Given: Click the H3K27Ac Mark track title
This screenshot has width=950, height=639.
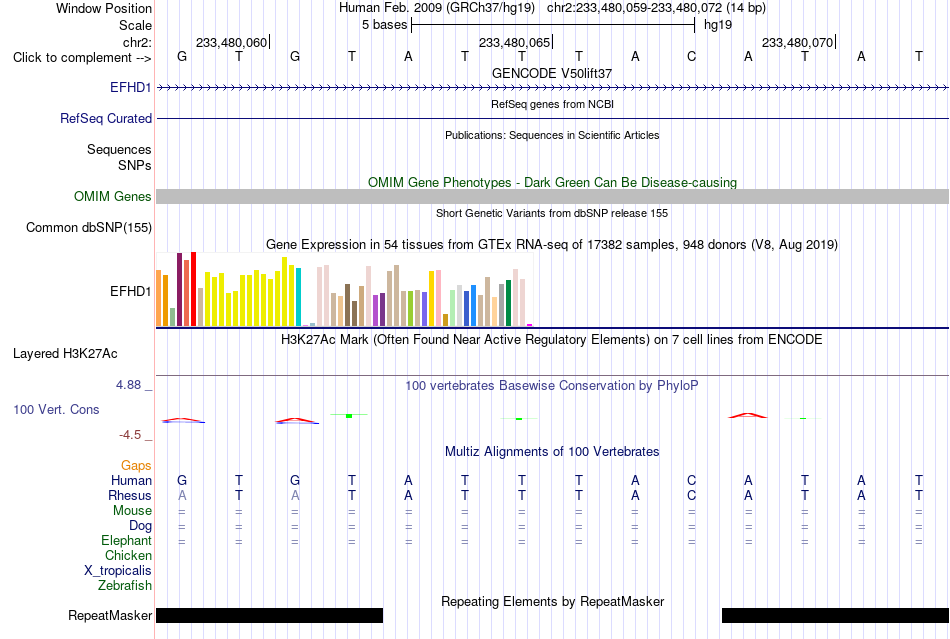Looking at the screenshot, I should 552,339.
